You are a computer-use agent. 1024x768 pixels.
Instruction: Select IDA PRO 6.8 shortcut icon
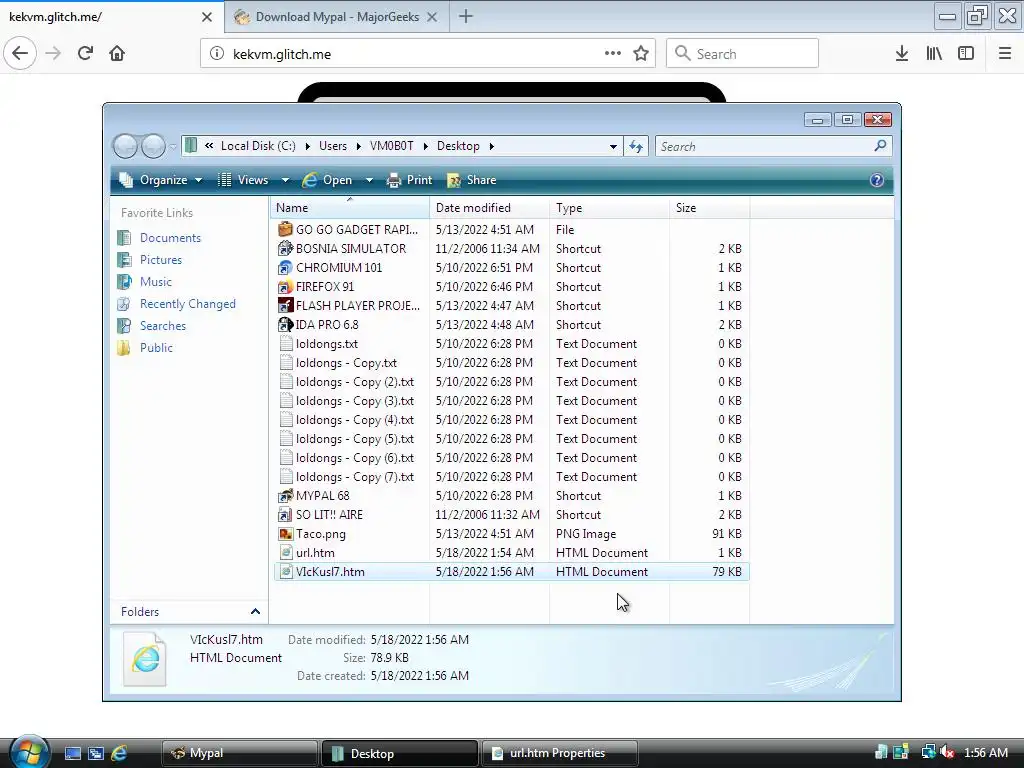[285, 325]
